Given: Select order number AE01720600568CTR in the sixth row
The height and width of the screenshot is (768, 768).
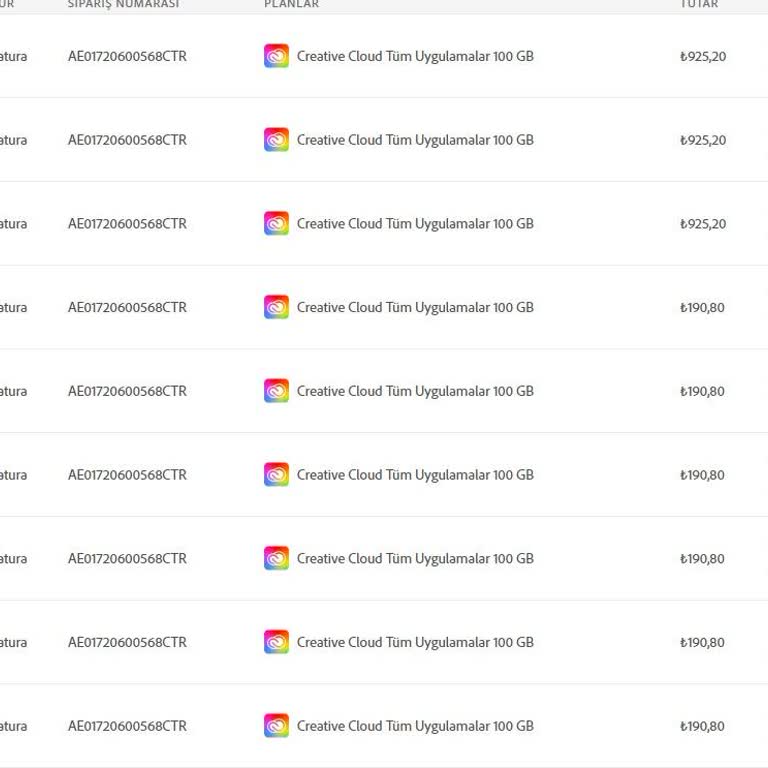Looking at the screenshot, I should tap(127, 475).
